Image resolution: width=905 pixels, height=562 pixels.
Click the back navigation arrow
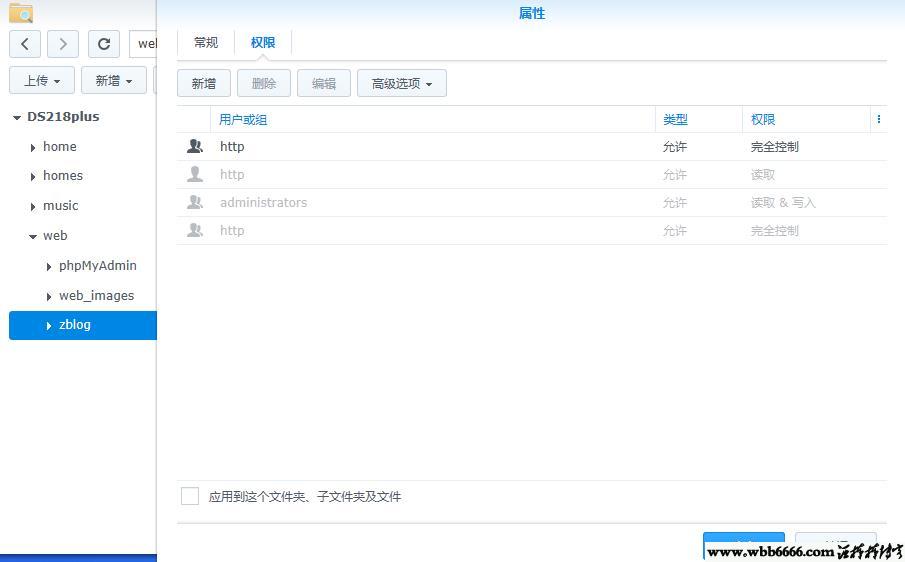25,44
